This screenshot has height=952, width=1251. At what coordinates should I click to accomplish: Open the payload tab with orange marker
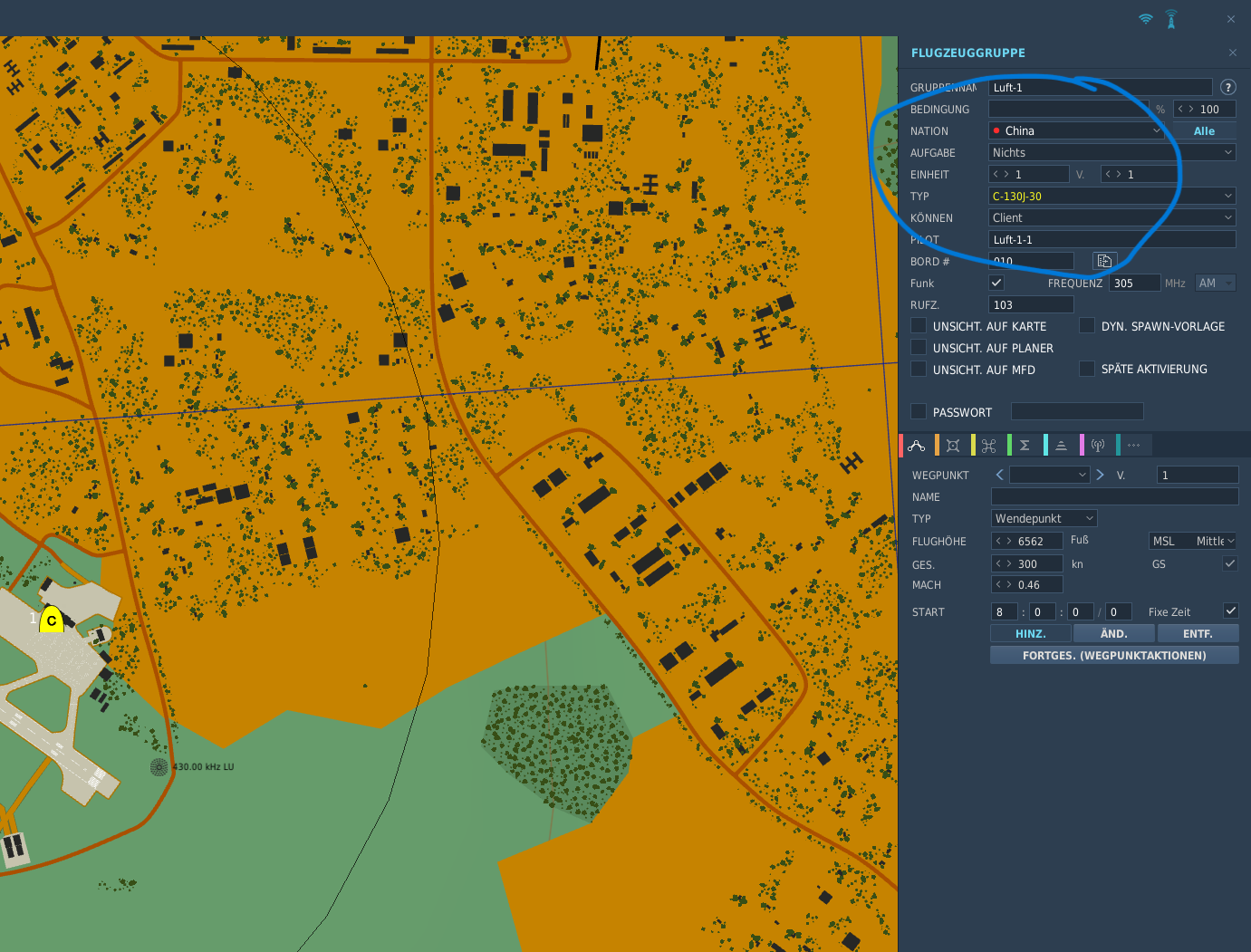(953, 446)
